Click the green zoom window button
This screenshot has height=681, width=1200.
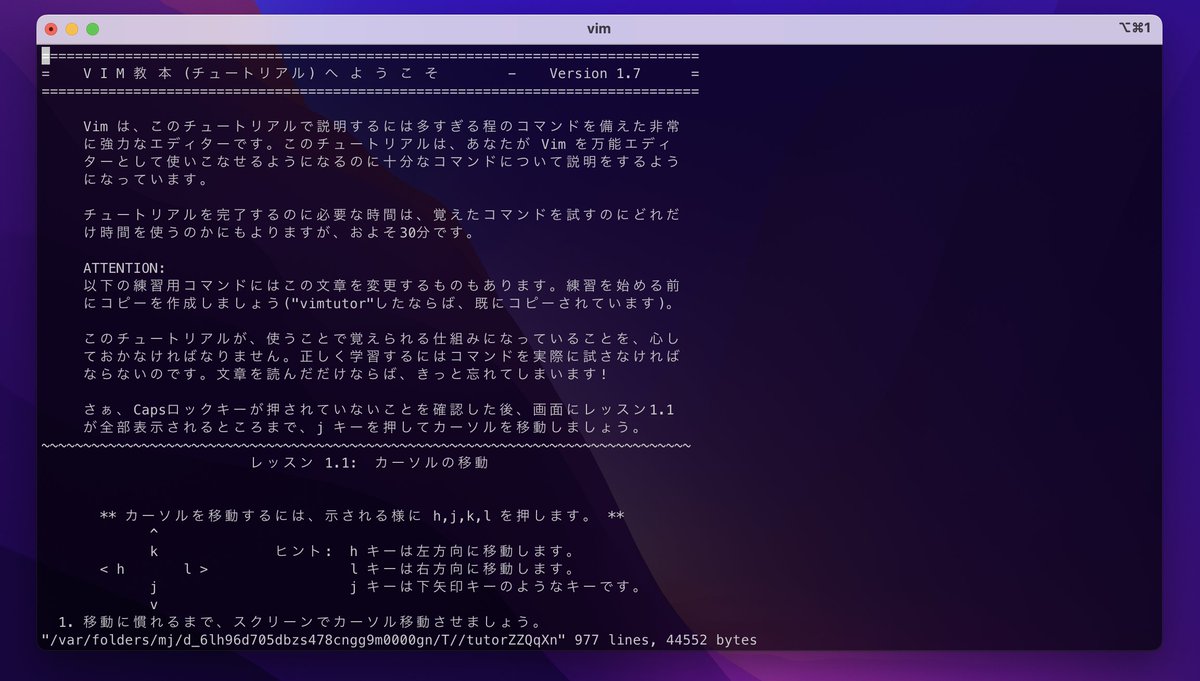coord(92,29)
